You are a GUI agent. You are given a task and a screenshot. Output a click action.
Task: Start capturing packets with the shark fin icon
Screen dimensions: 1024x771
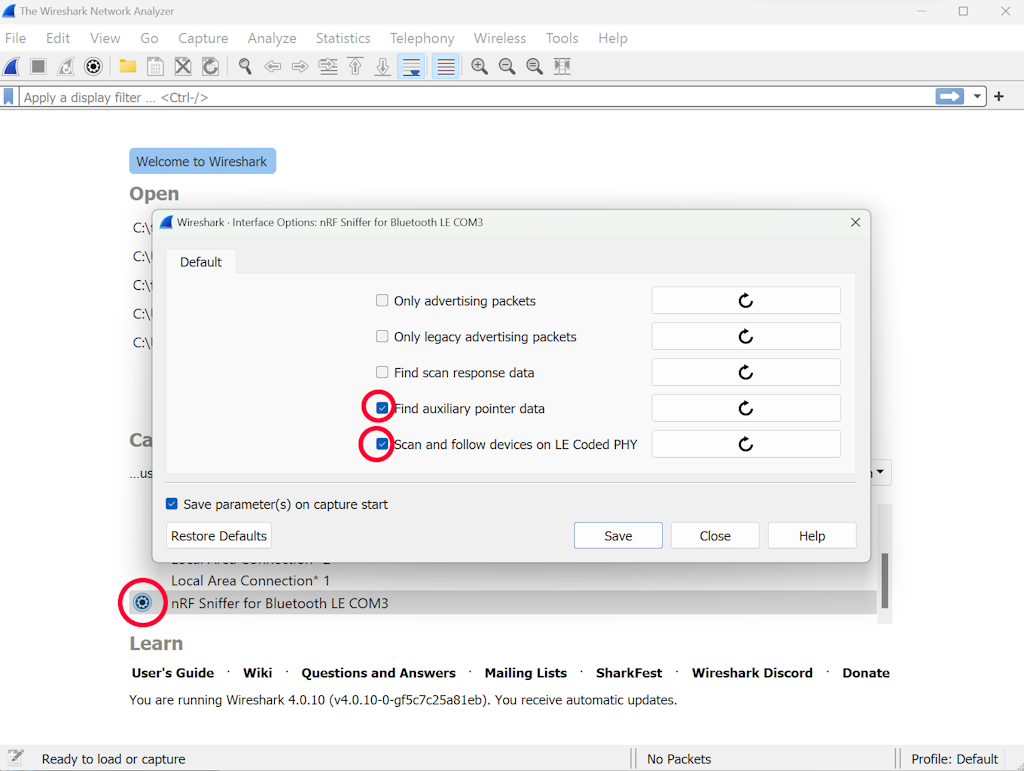coord(12,66)
